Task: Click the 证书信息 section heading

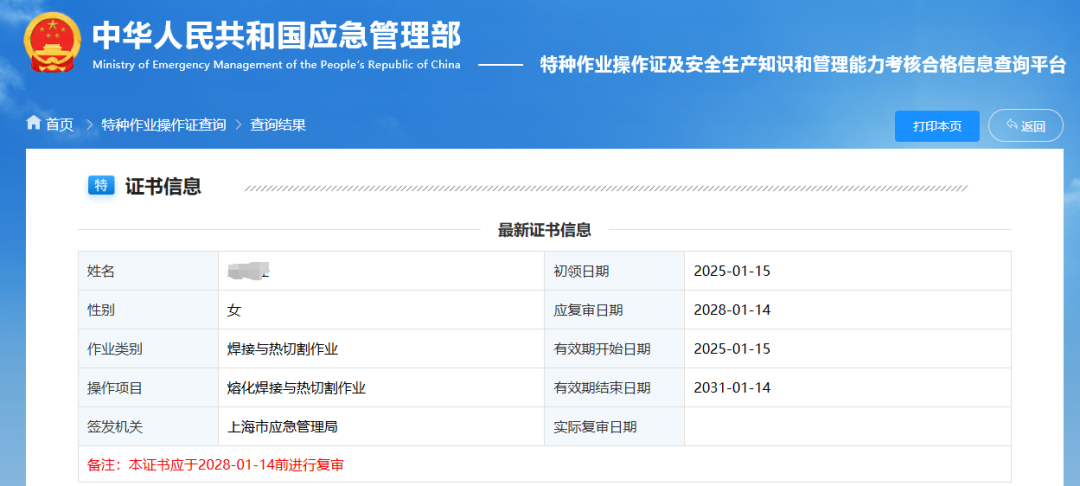Action: point(163,186)
